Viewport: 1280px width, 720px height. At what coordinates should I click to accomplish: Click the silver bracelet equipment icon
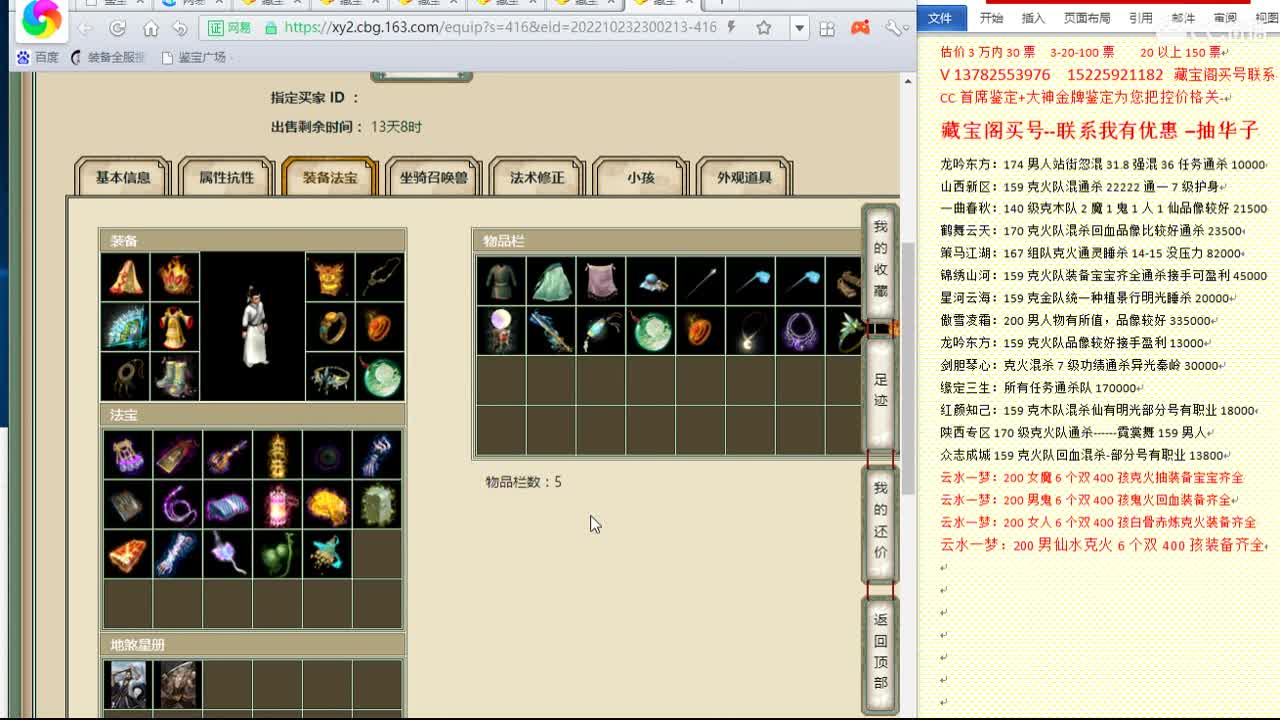pos(330,377)
